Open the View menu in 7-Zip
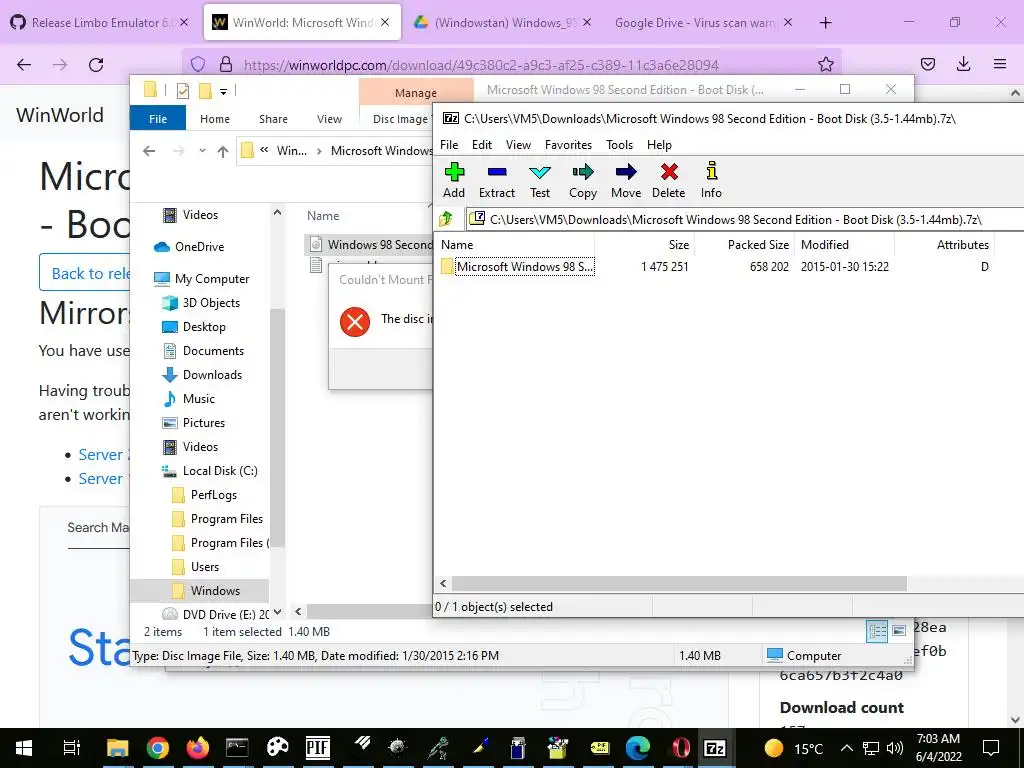This screenshot has width=1024, height=768. tap(518, 145)
